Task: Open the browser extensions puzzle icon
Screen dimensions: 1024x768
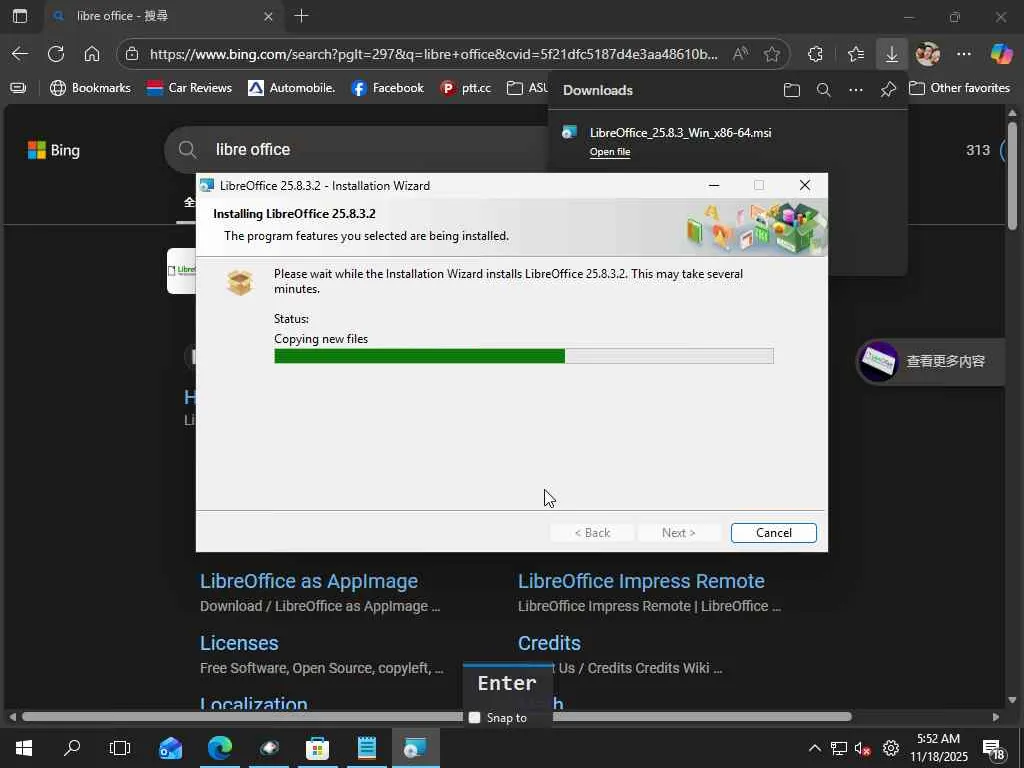Action: pos(815,54)
